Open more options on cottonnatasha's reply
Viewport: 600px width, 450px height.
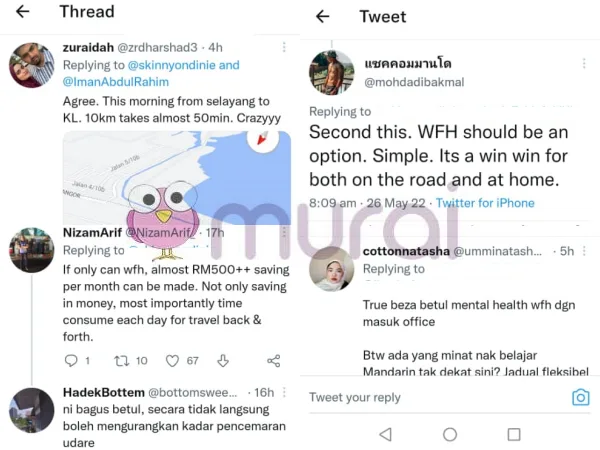(584, 251)
